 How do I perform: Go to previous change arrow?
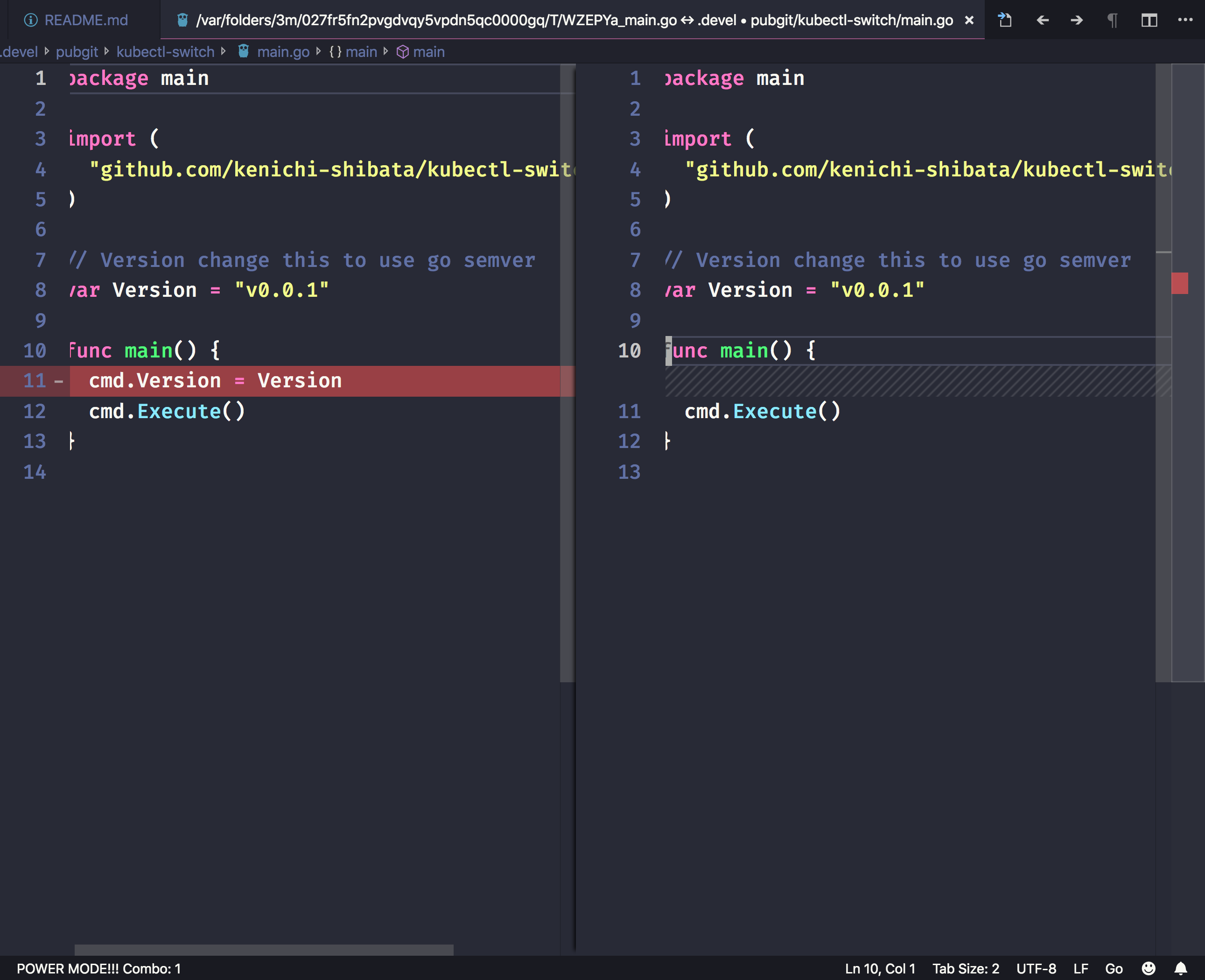[1043, 21]
